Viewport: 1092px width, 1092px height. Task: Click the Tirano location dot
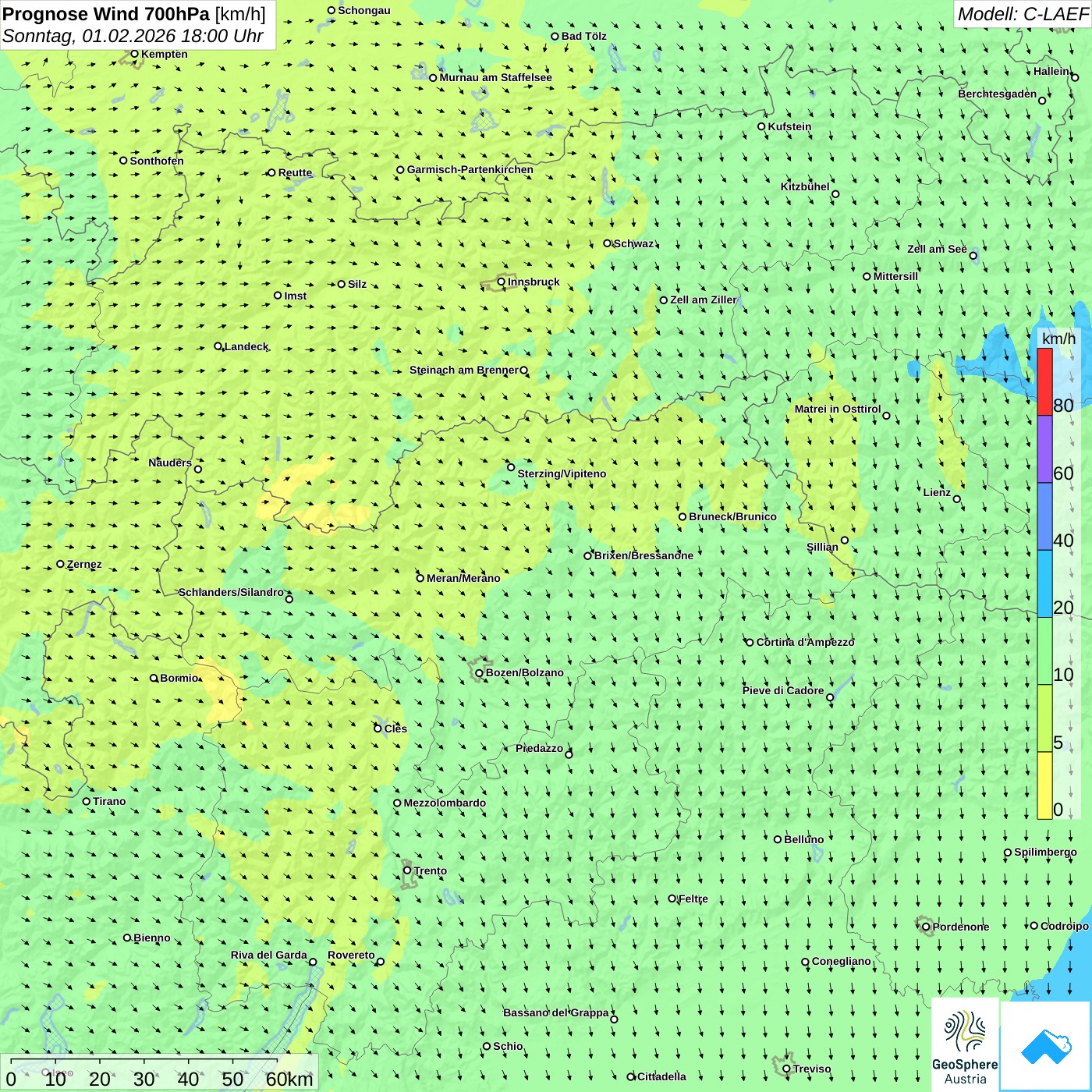[87, 801]
